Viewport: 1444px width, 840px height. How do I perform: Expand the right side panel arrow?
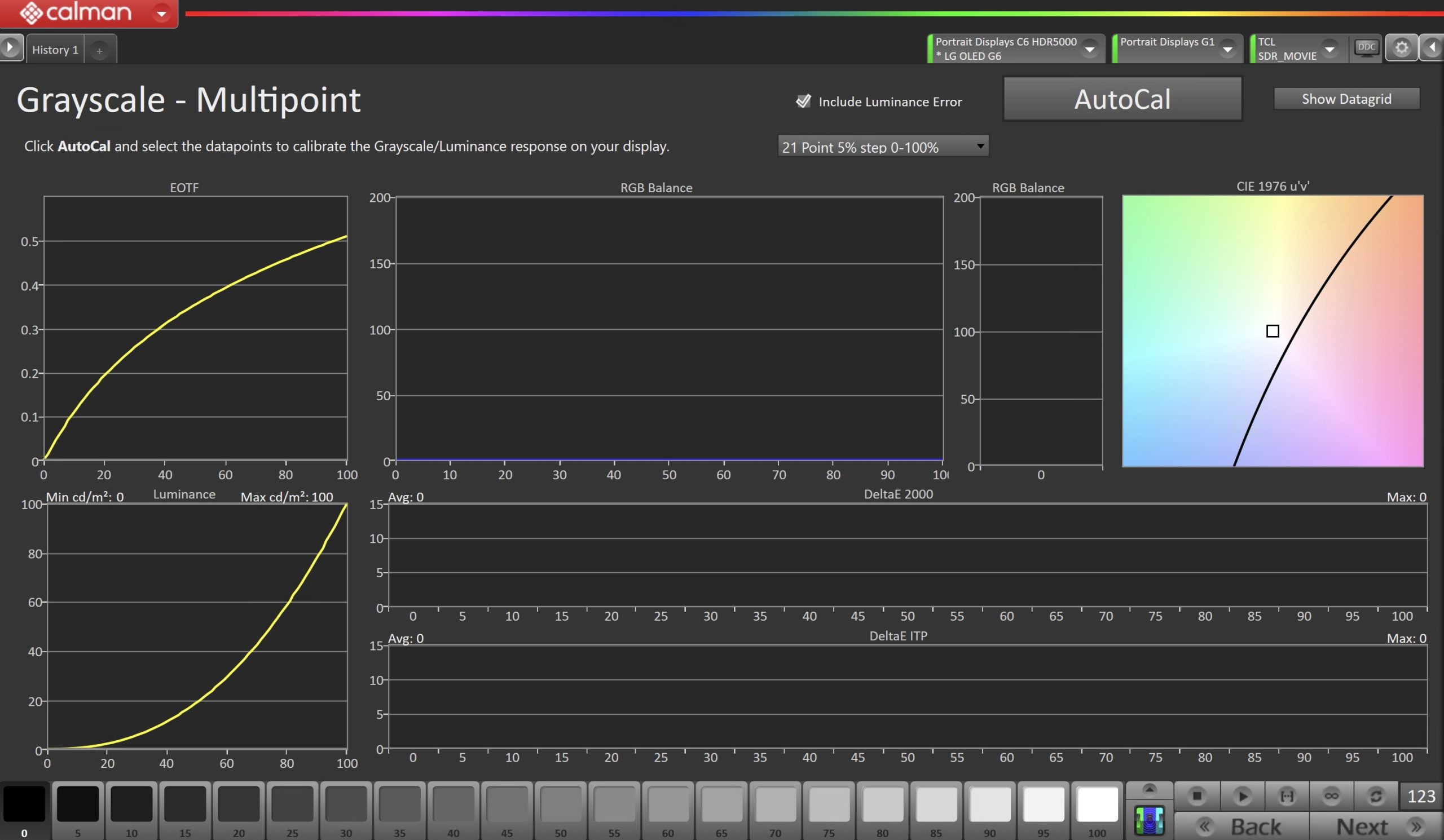click(x=1432, y=47)
